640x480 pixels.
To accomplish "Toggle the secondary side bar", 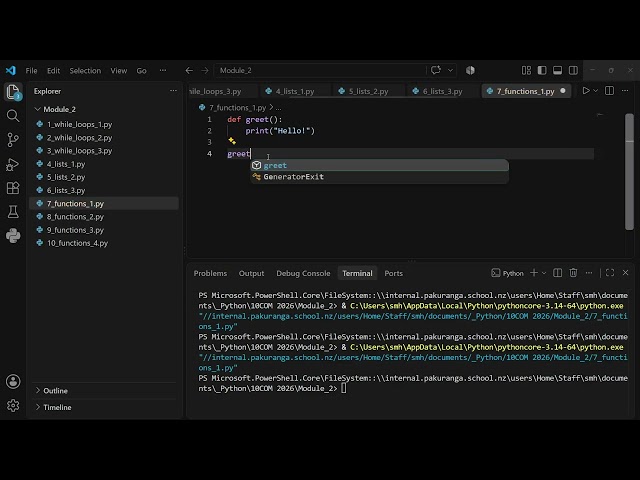I will (x=573, y=70).
